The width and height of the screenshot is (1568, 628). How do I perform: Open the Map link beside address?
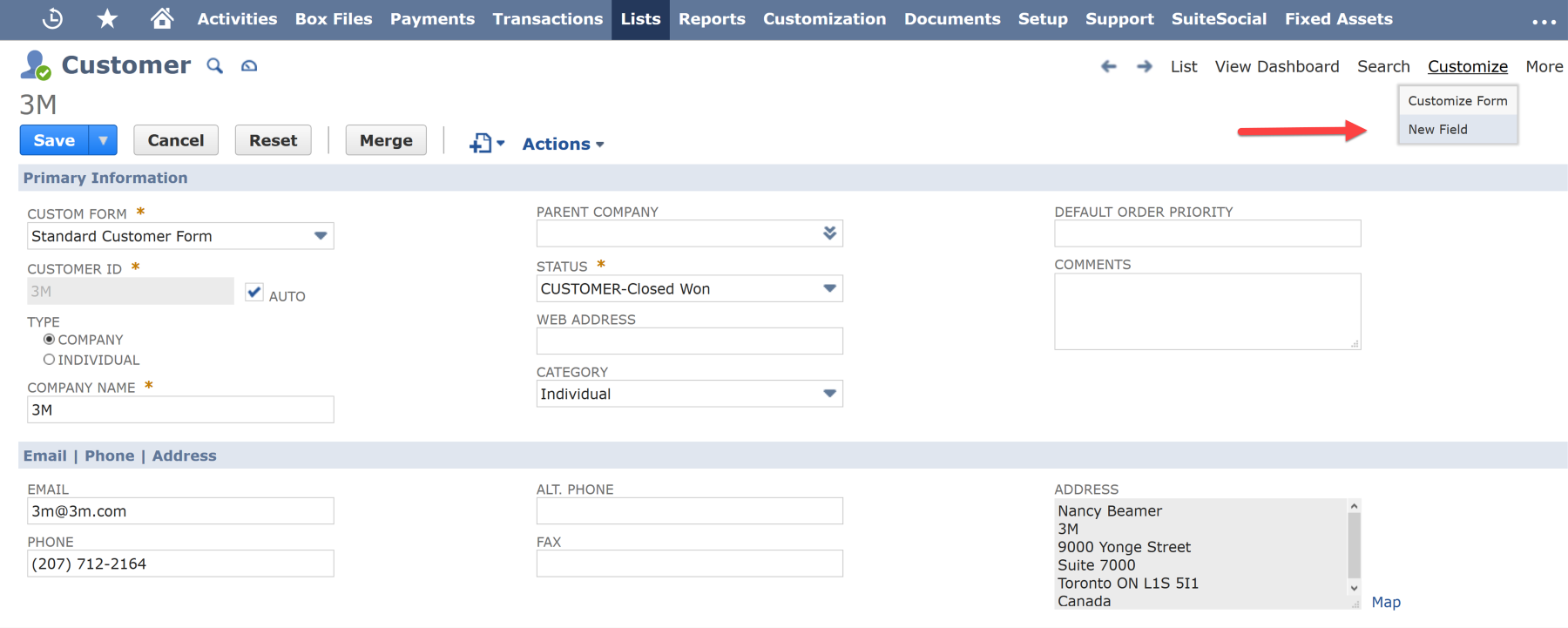click(x=1386, y=602)
